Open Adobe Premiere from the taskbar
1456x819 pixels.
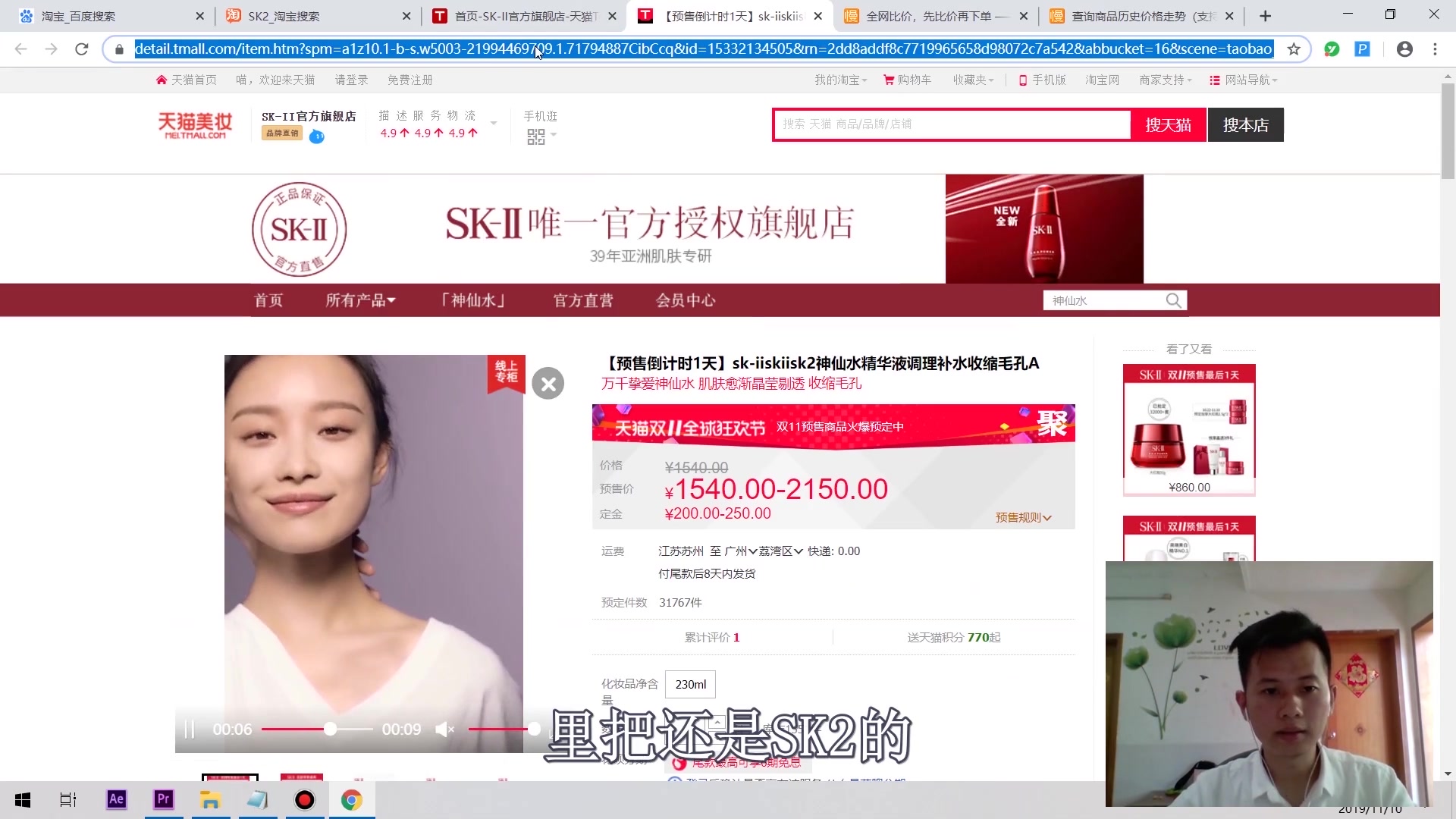(x=163, y=799)
